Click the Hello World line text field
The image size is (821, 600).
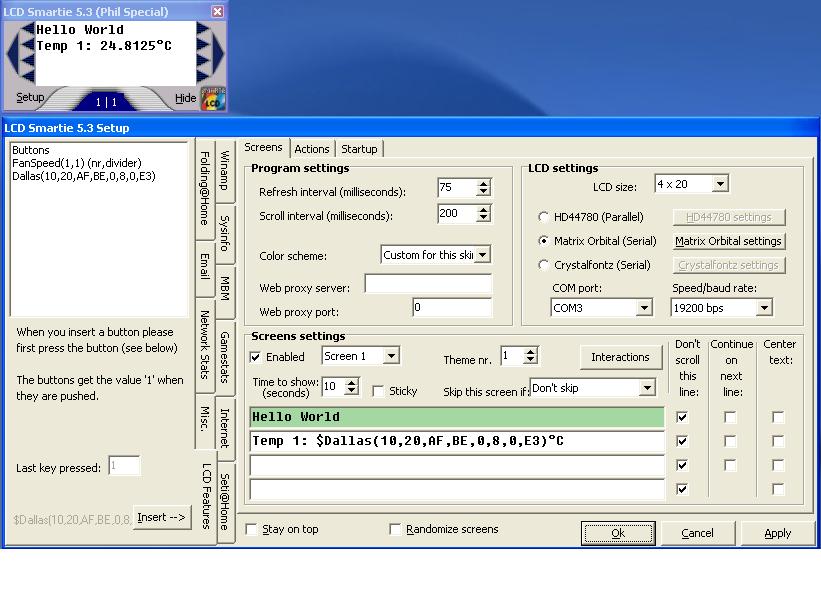[457, 417]
